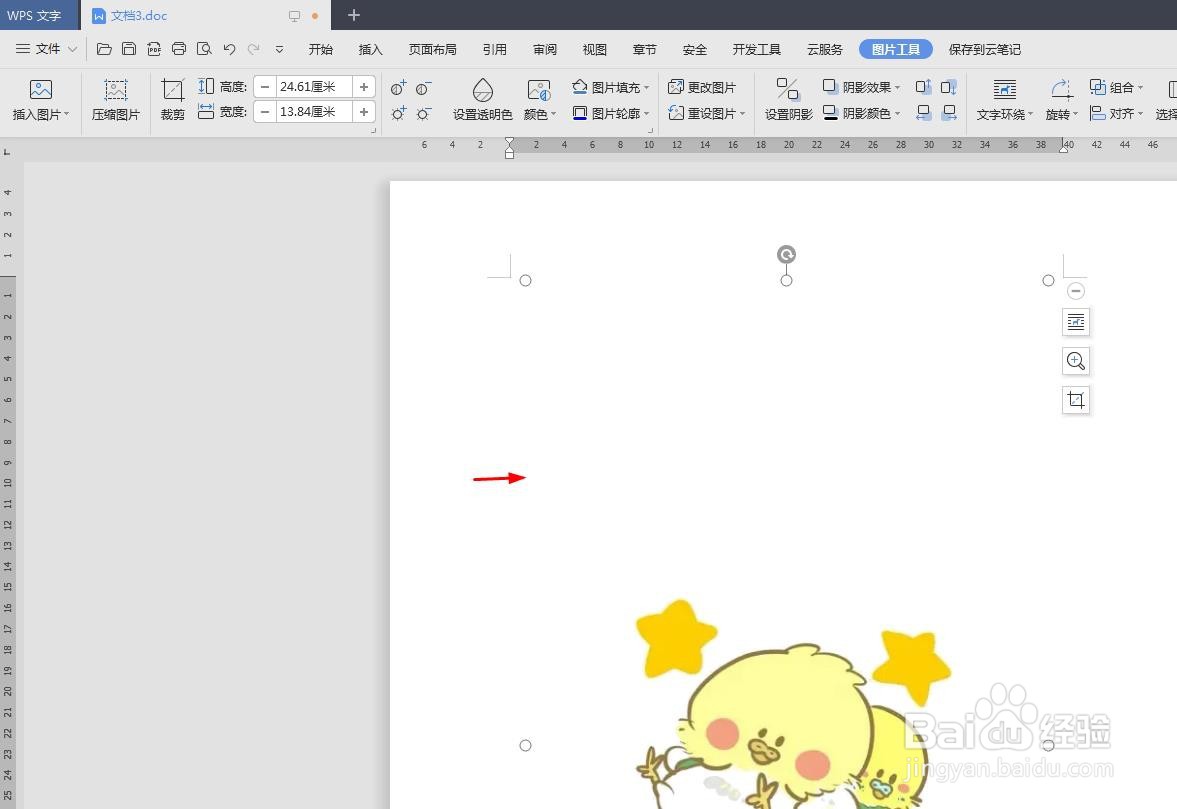Click the 宽度 value field

315,112
